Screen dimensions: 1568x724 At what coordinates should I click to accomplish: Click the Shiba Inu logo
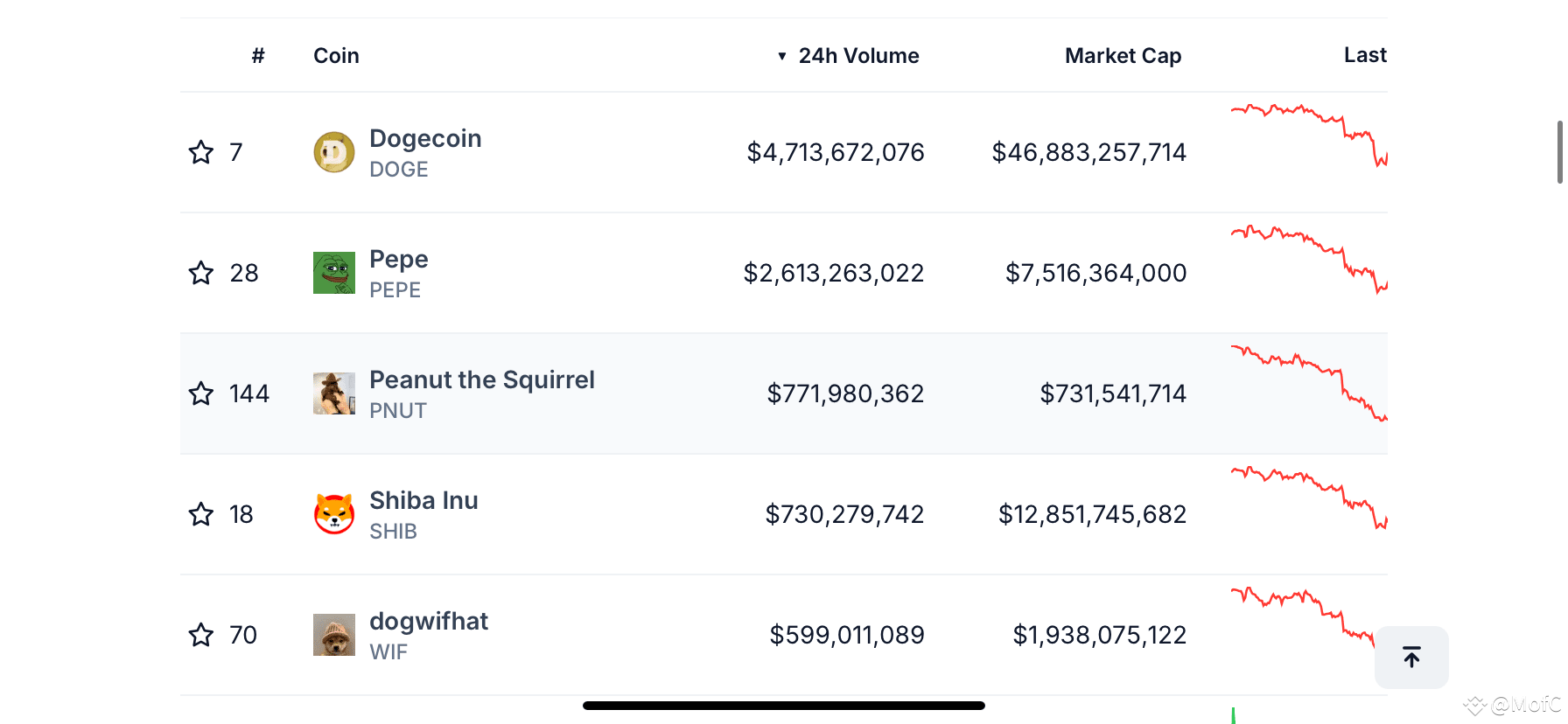click(x=334, y=514)
